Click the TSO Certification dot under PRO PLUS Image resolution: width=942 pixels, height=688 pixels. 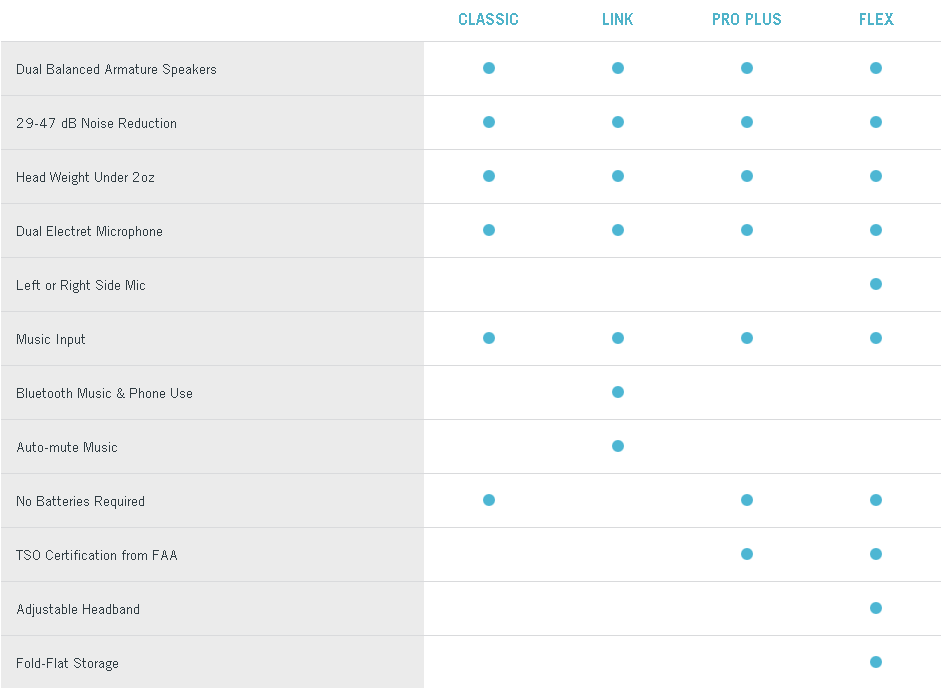tap(747, 554)
